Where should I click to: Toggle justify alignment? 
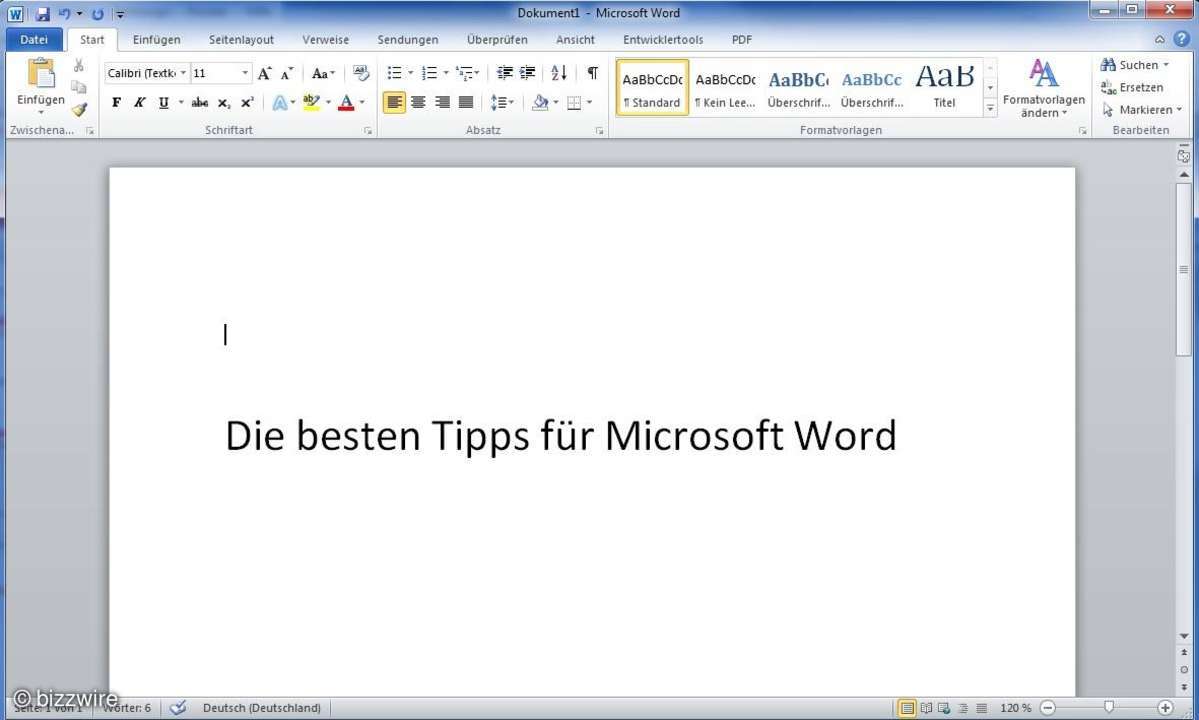click(466, 102)
